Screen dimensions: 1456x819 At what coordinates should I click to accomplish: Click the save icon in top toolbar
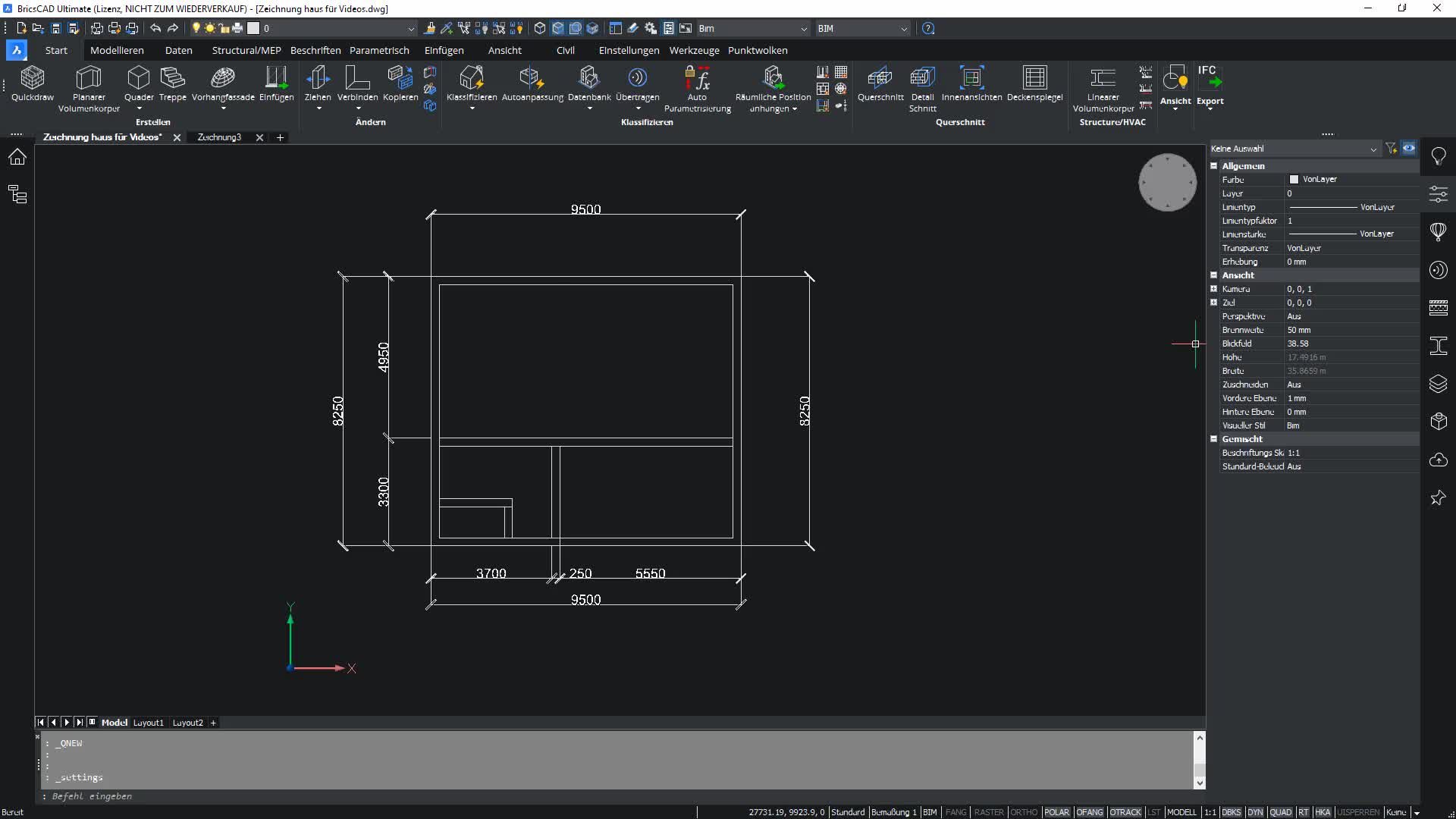55,28
